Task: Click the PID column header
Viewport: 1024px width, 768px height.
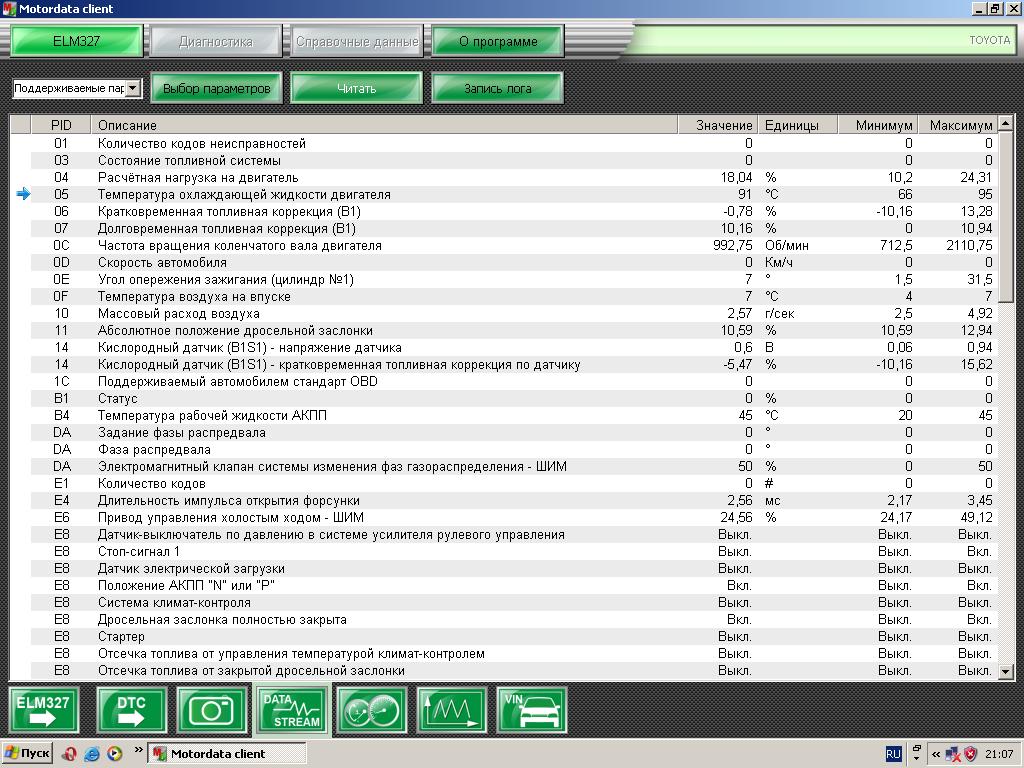Action: pos(61,125)
